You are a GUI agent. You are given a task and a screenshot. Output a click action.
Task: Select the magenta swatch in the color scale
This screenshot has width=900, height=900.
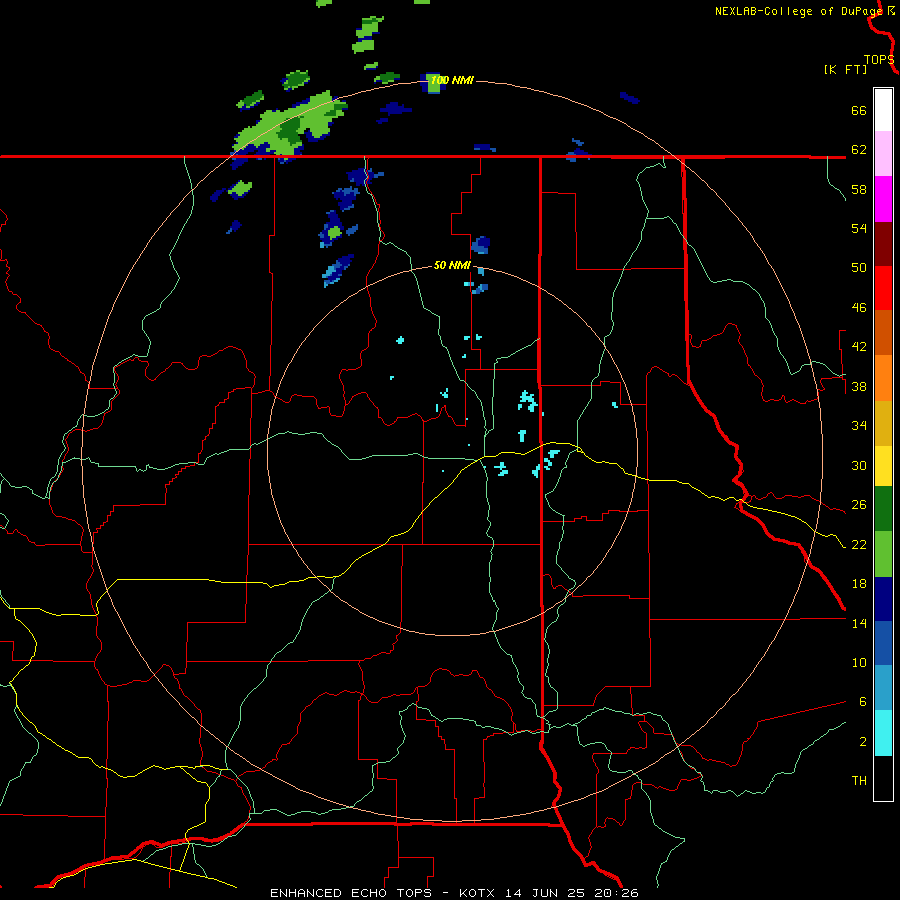pyautogui.click(x=883, y=199)
